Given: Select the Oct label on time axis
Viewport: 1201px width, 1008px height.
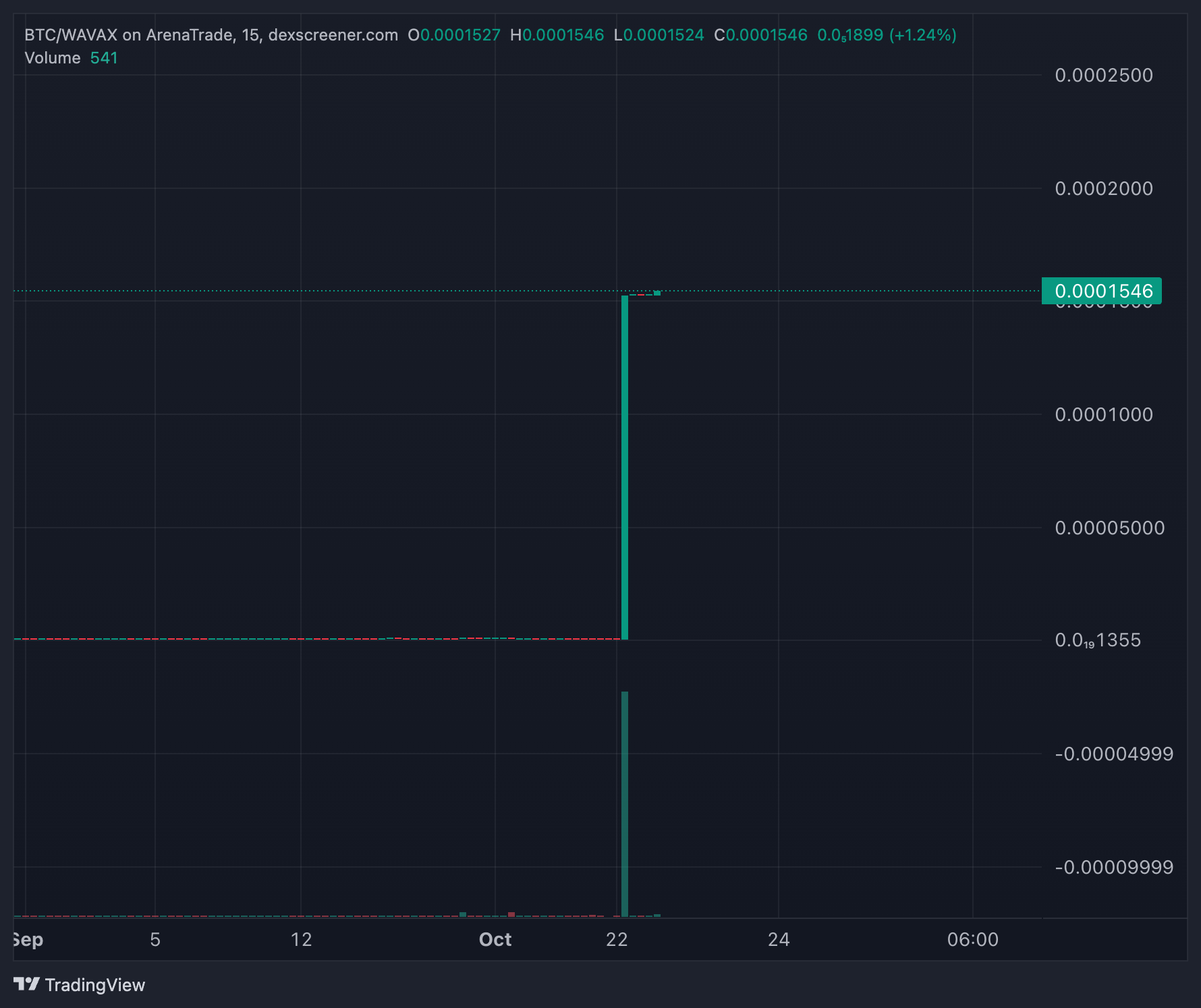Looking at the screenshot, I should pyautogui.click(x=495, y=939).
